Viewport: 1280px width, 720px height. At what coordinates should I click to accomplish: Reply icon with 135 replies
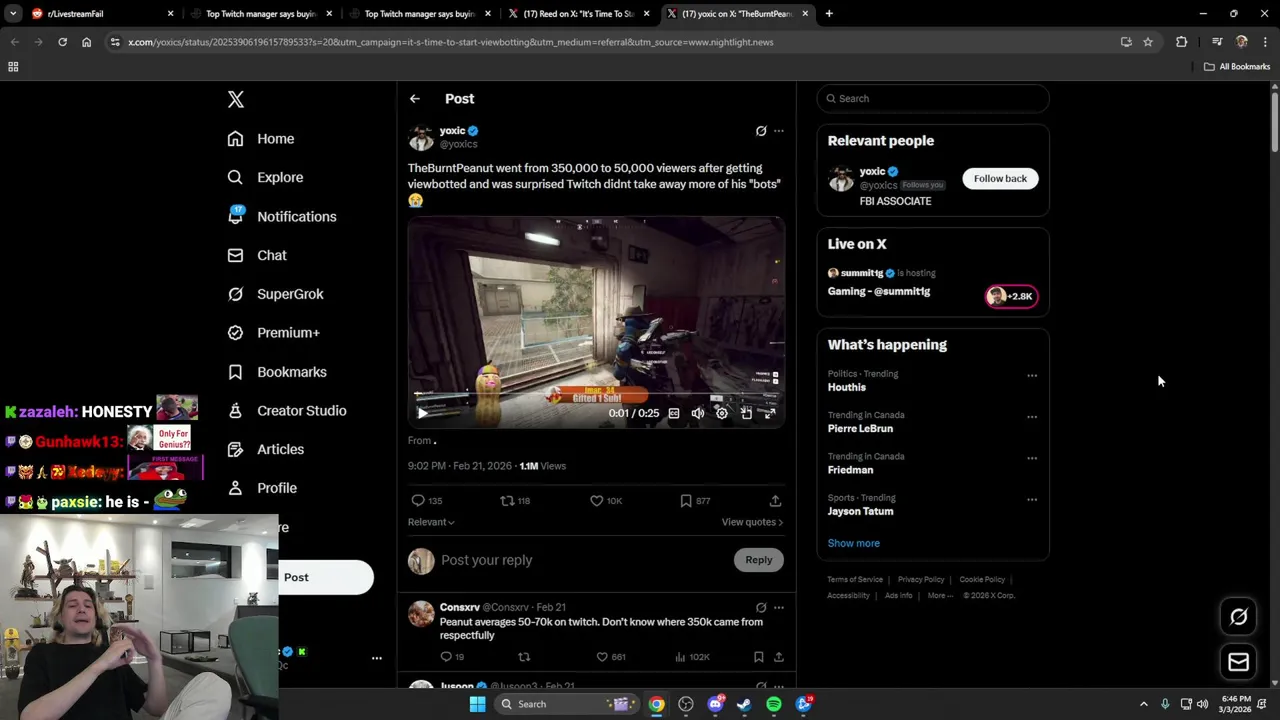coord(426,501)
